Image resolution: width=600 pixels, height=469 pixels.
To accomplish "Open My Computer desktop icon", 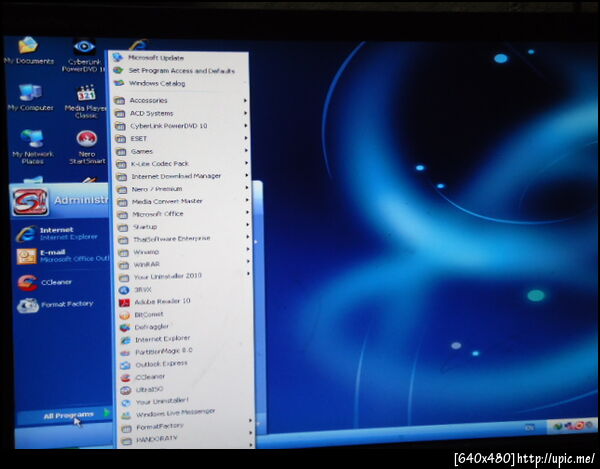I will (30, 98).
